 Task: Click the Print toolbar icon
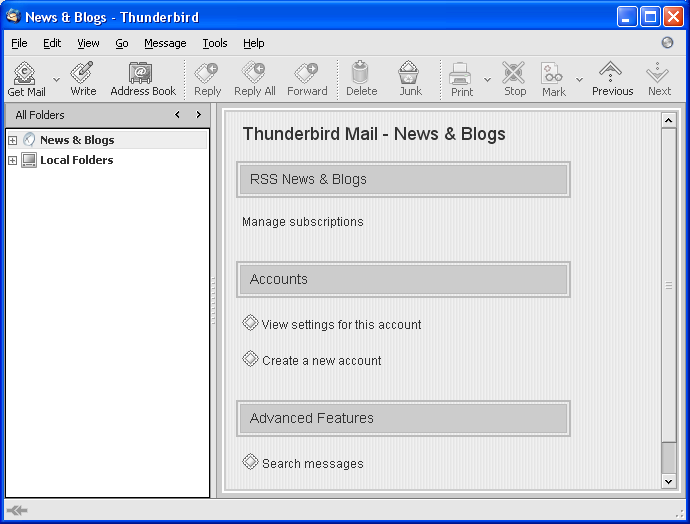click(x=460, y=73)
